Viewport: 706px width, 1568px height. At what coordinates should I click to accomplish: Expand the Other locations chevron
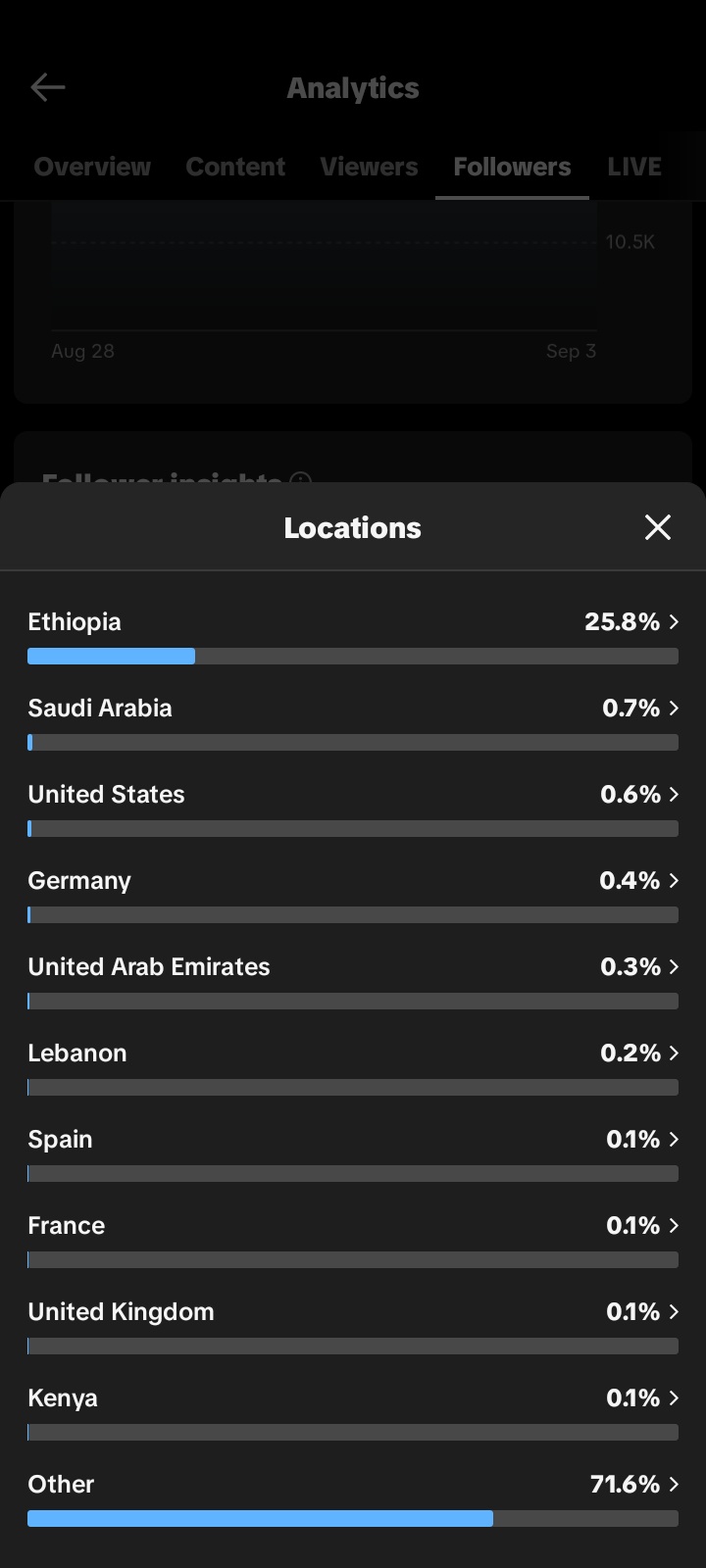pyautogui.click(x=674, y=1484)
